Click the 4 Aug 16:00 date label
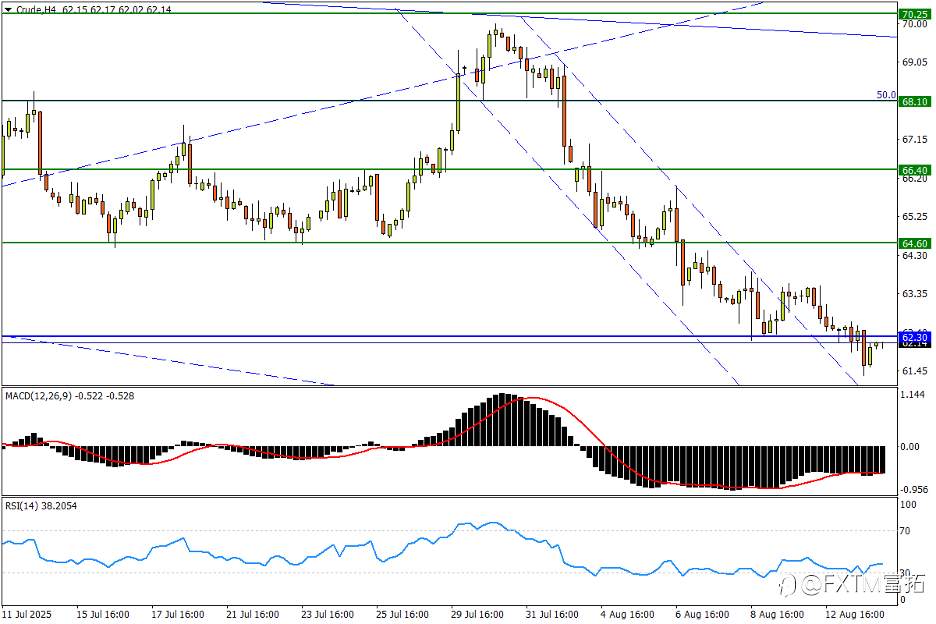This screenshot has width=936, height=624. [x=627, y=614]
